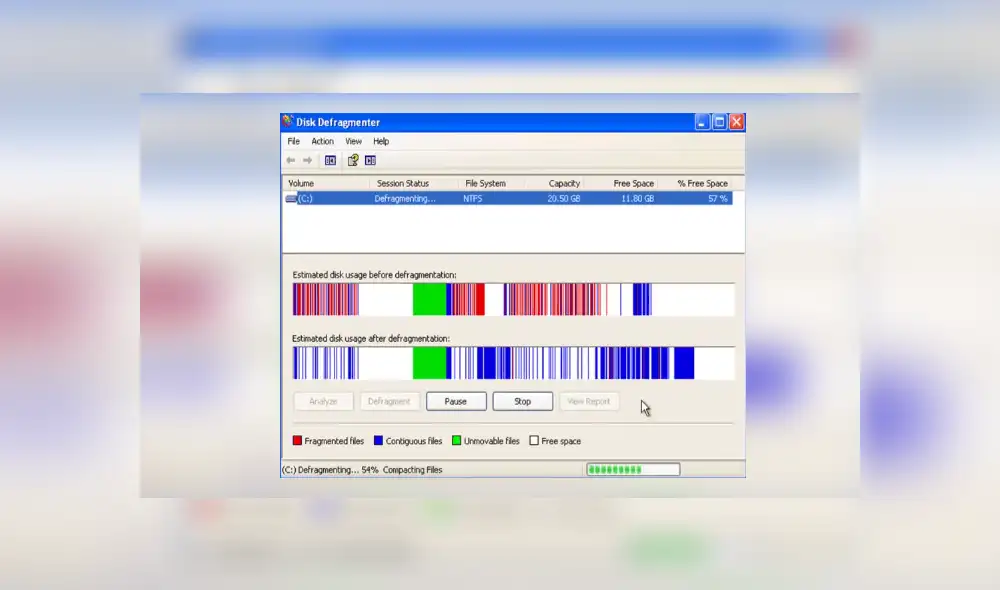Toggle the Show/Hide Action Pane toolbar icon
1000x590 pixels.
(371, 160)
